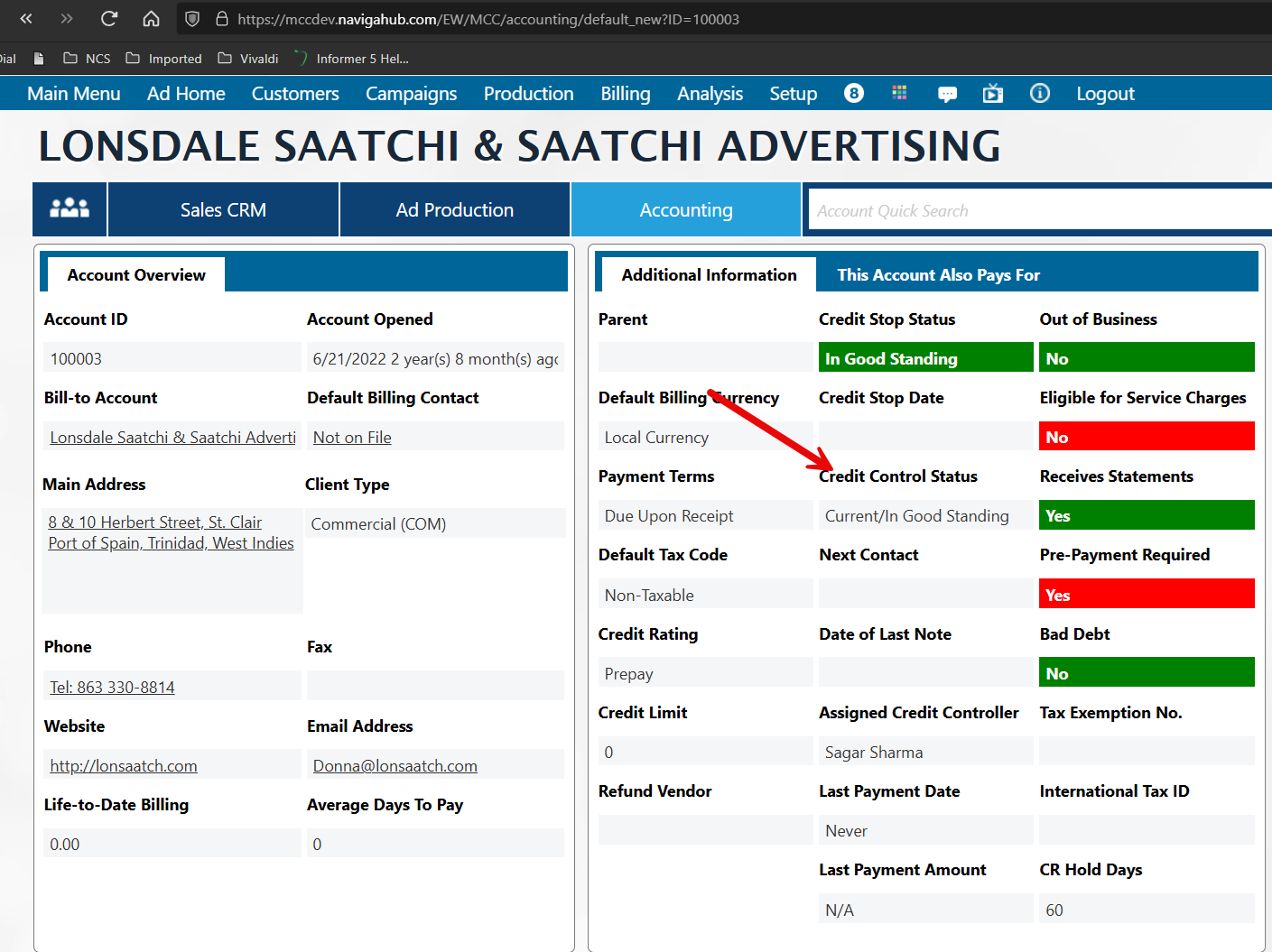
Task: Go forward in browser history
Action: click(x=67, y=19)
